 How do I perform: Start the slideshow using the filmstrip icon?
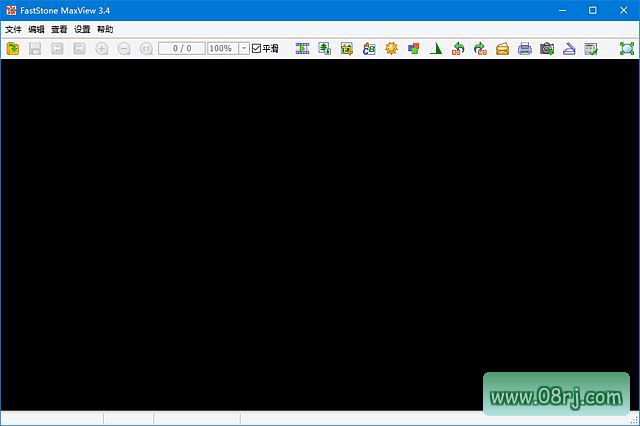(302, 48)
